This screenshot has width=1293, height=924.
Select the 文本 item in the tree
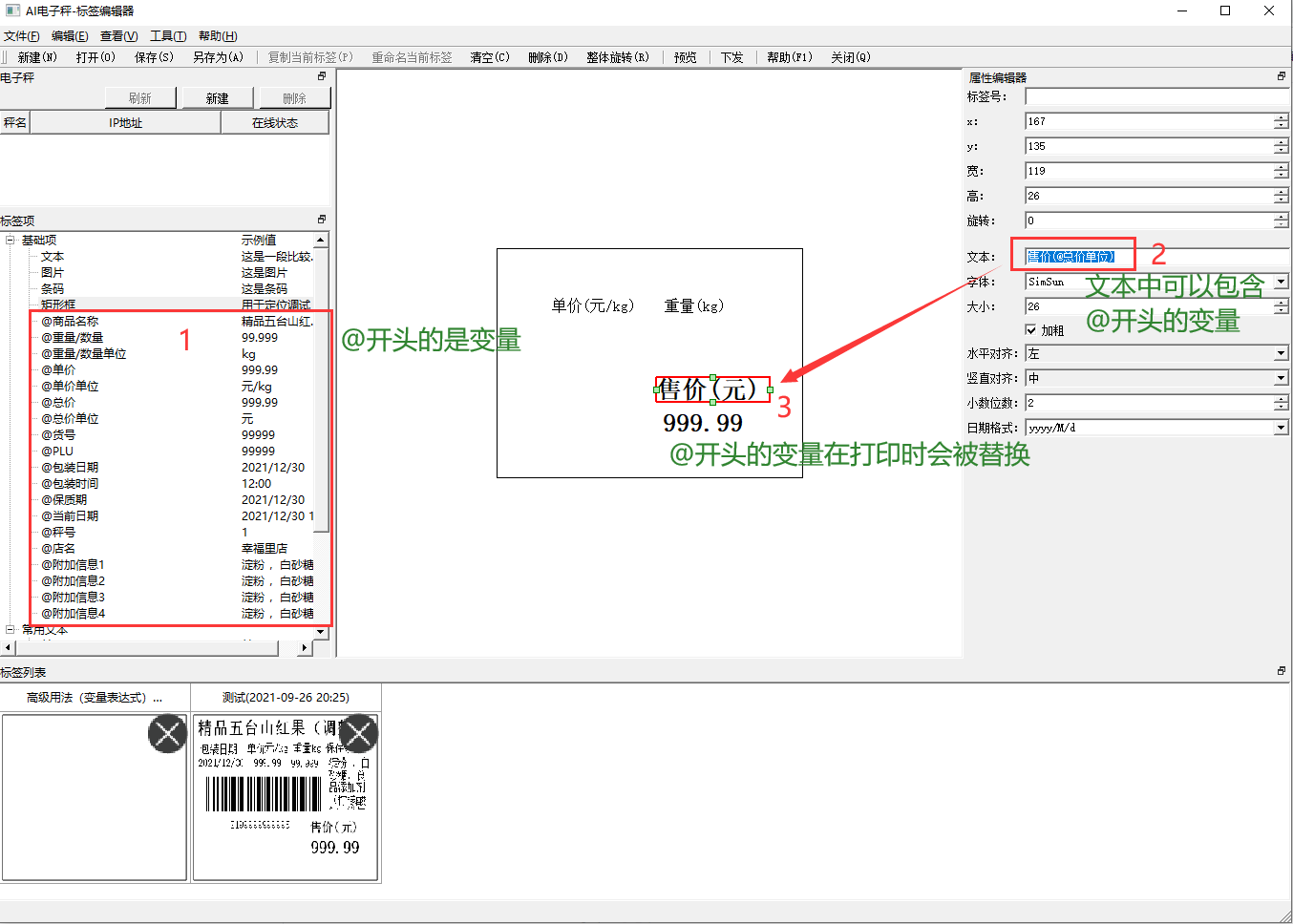(x=53, y=257)
